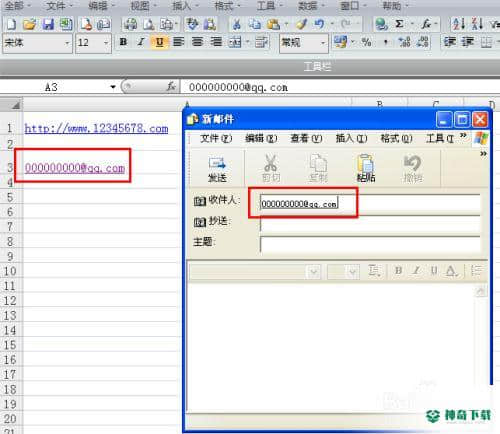Click the http://www.12345678.com hyperlink
Screen dimensions: 500x434
click(x=96, y=128)
